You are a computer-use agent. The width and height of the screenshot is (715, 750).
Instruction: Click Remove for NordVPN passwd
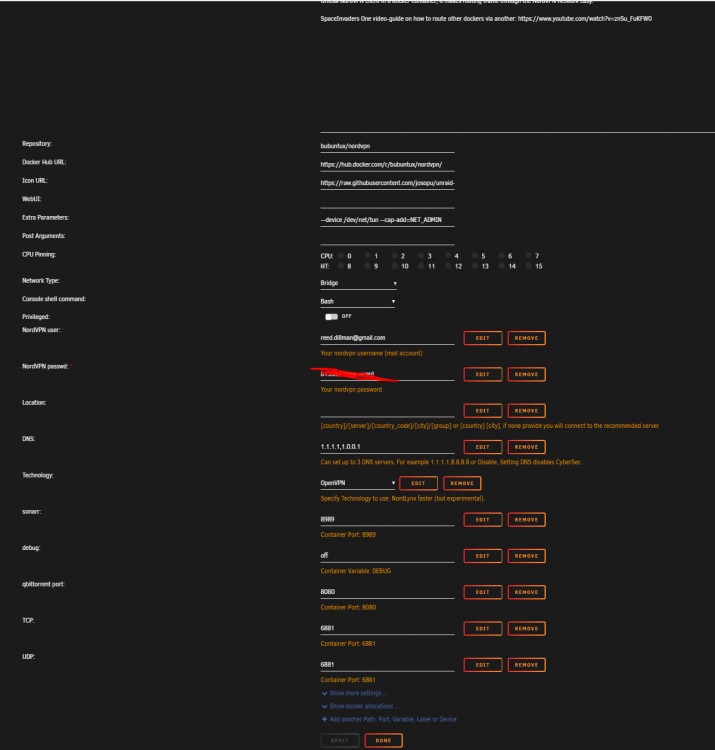(x=527, y=375)
